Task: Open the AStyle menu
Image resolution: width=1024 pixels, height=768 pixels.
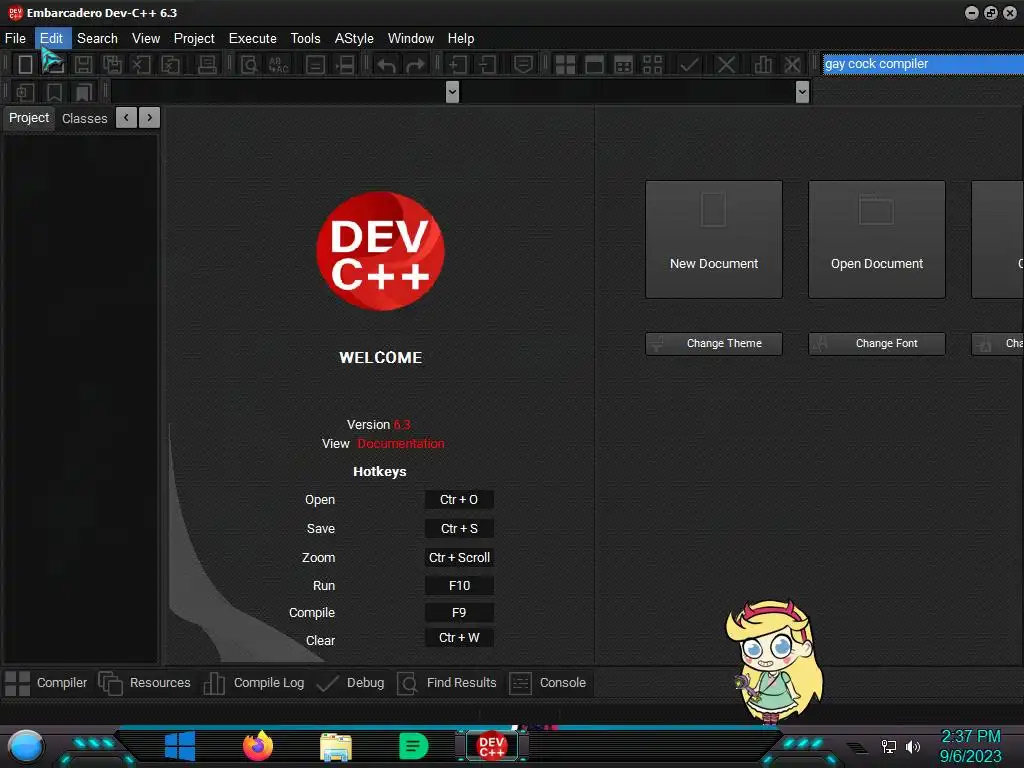Action: tap(354, 39)
